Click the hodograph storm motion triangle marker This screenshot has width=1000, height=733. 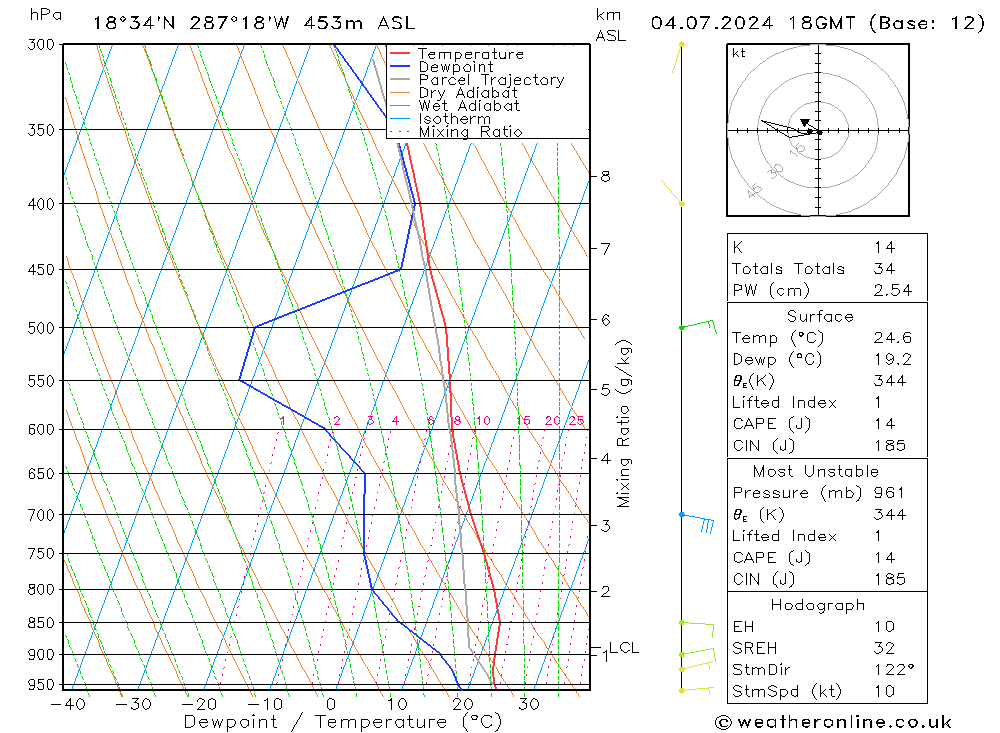click(x=805, y=122)
